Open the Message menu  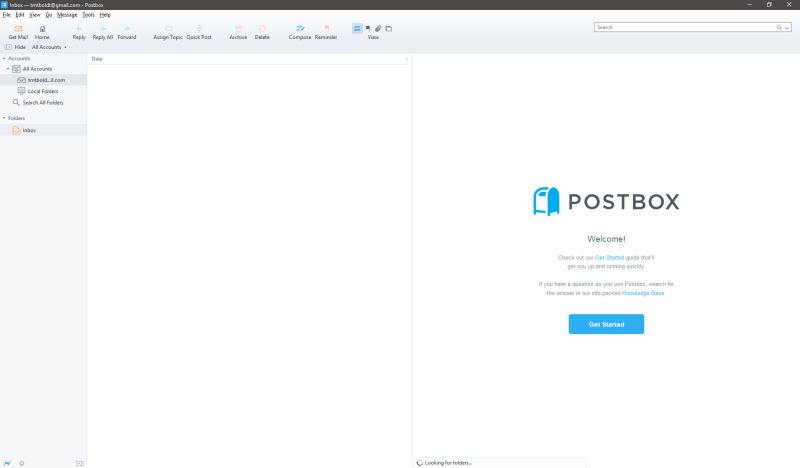point(67,15)
